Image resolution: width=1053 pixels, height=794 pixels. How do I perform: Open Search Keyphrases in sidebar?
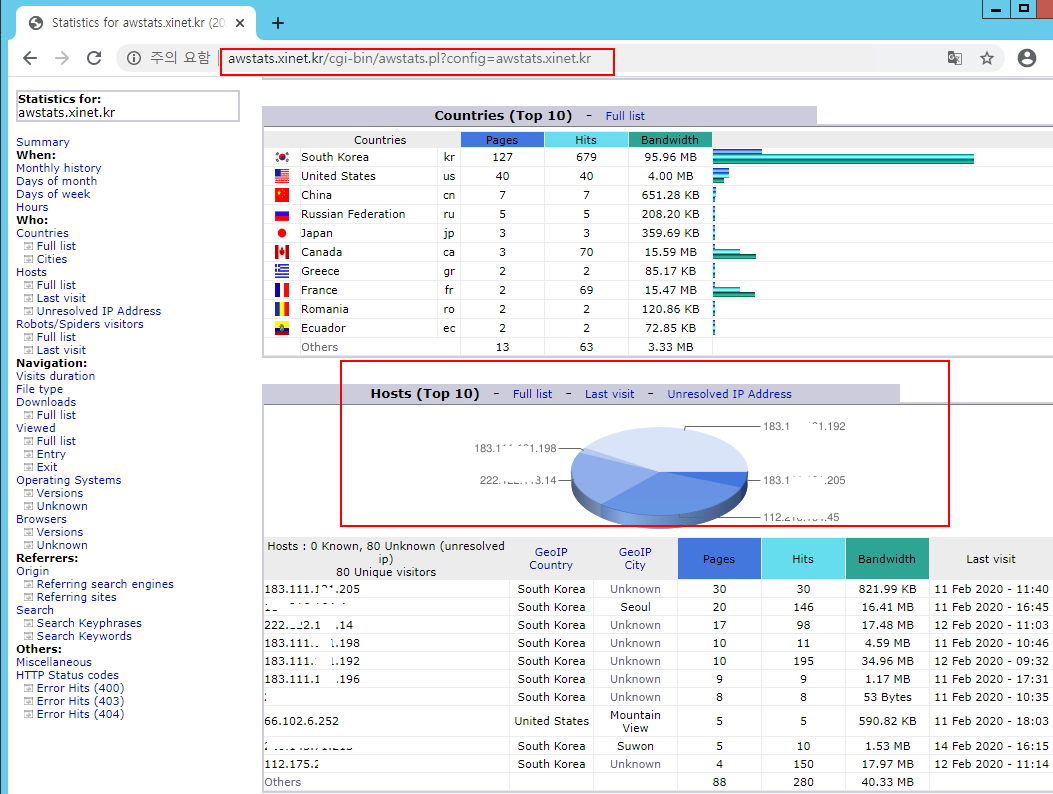pos(89,623)
